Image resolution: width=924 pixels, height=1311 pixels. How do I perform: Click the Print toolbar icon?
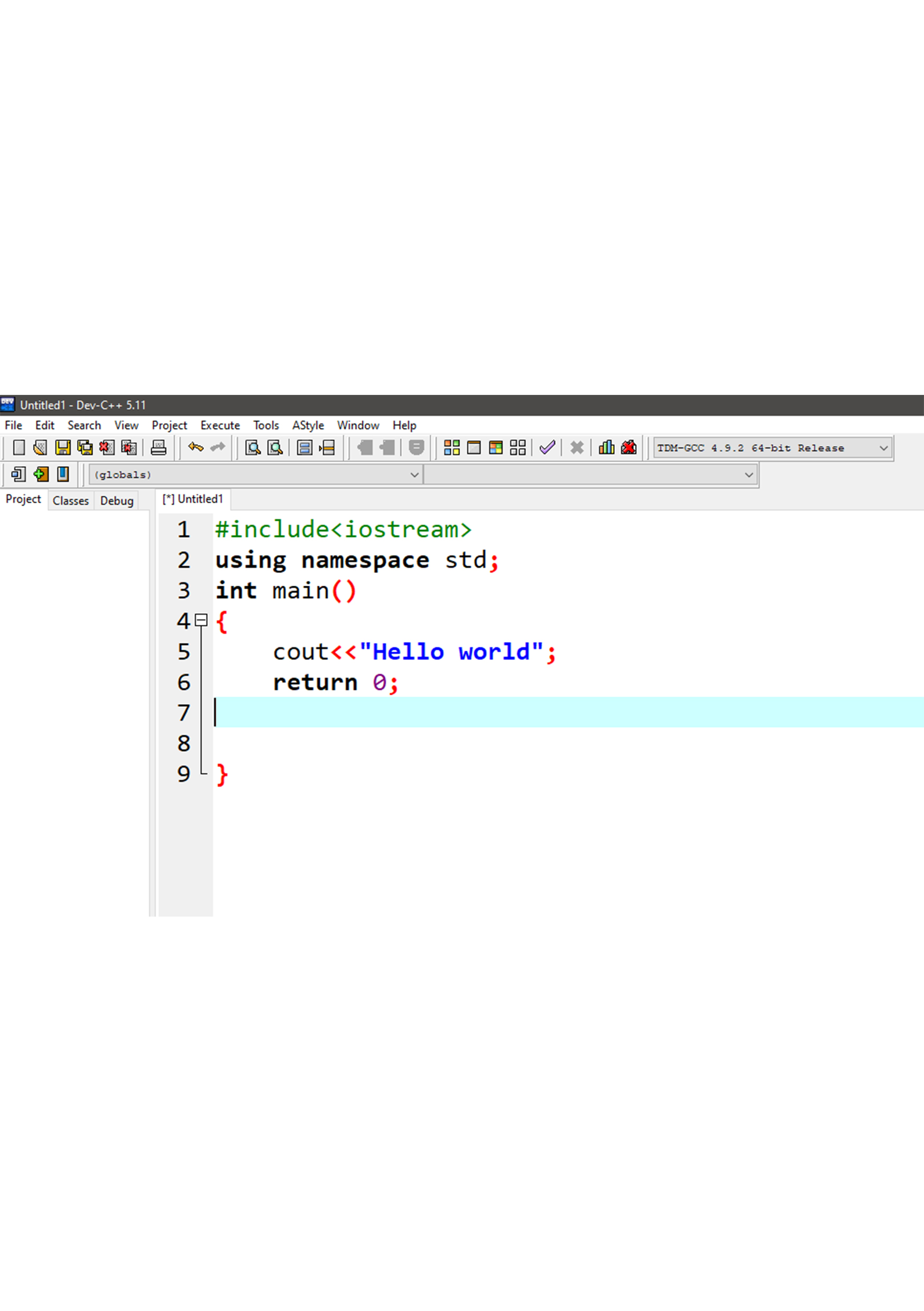coord(158,448)
